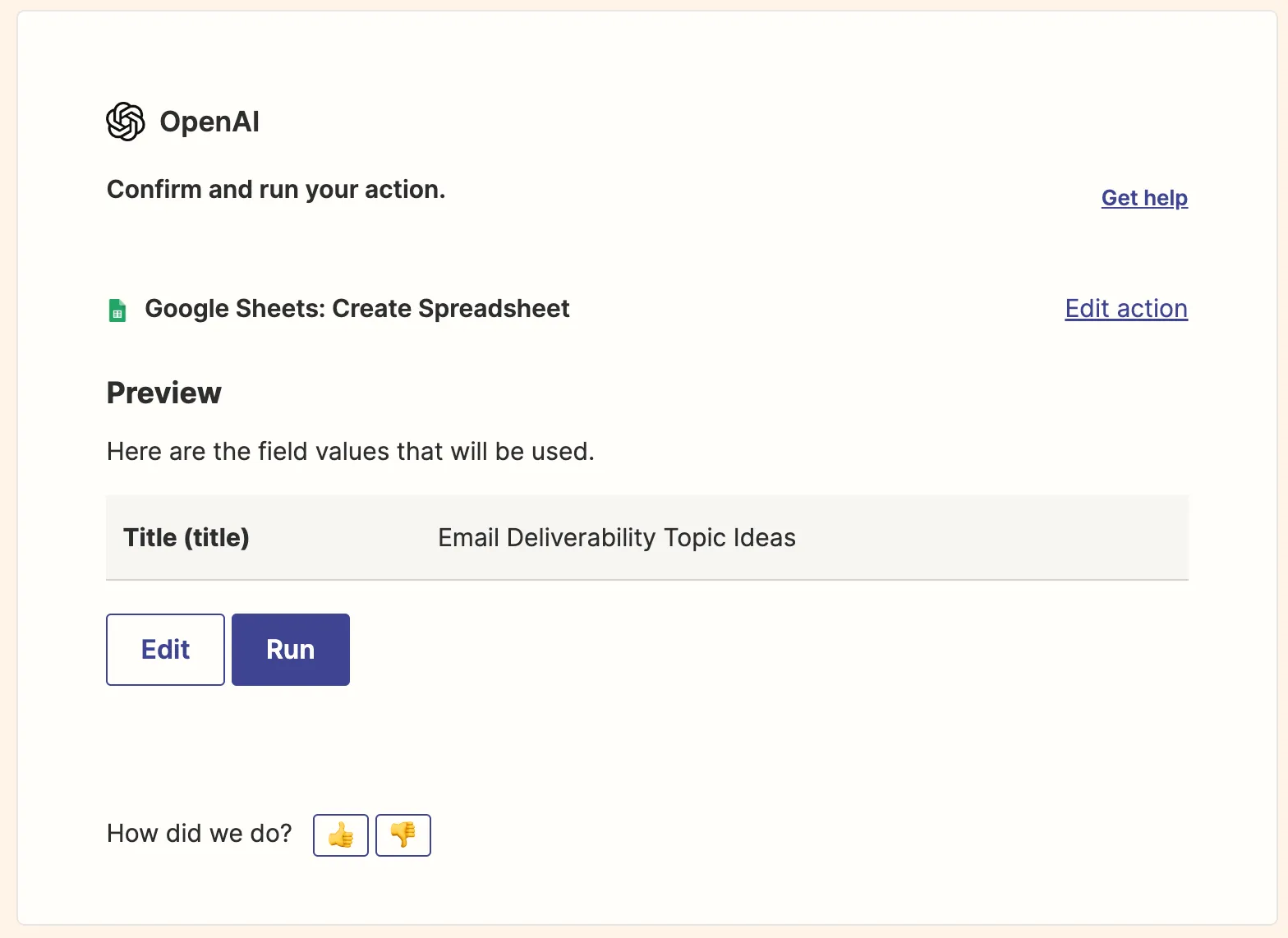Click the 'Preview' heading
Viewport: 1288px width, 938px height.
pos(164,393)
